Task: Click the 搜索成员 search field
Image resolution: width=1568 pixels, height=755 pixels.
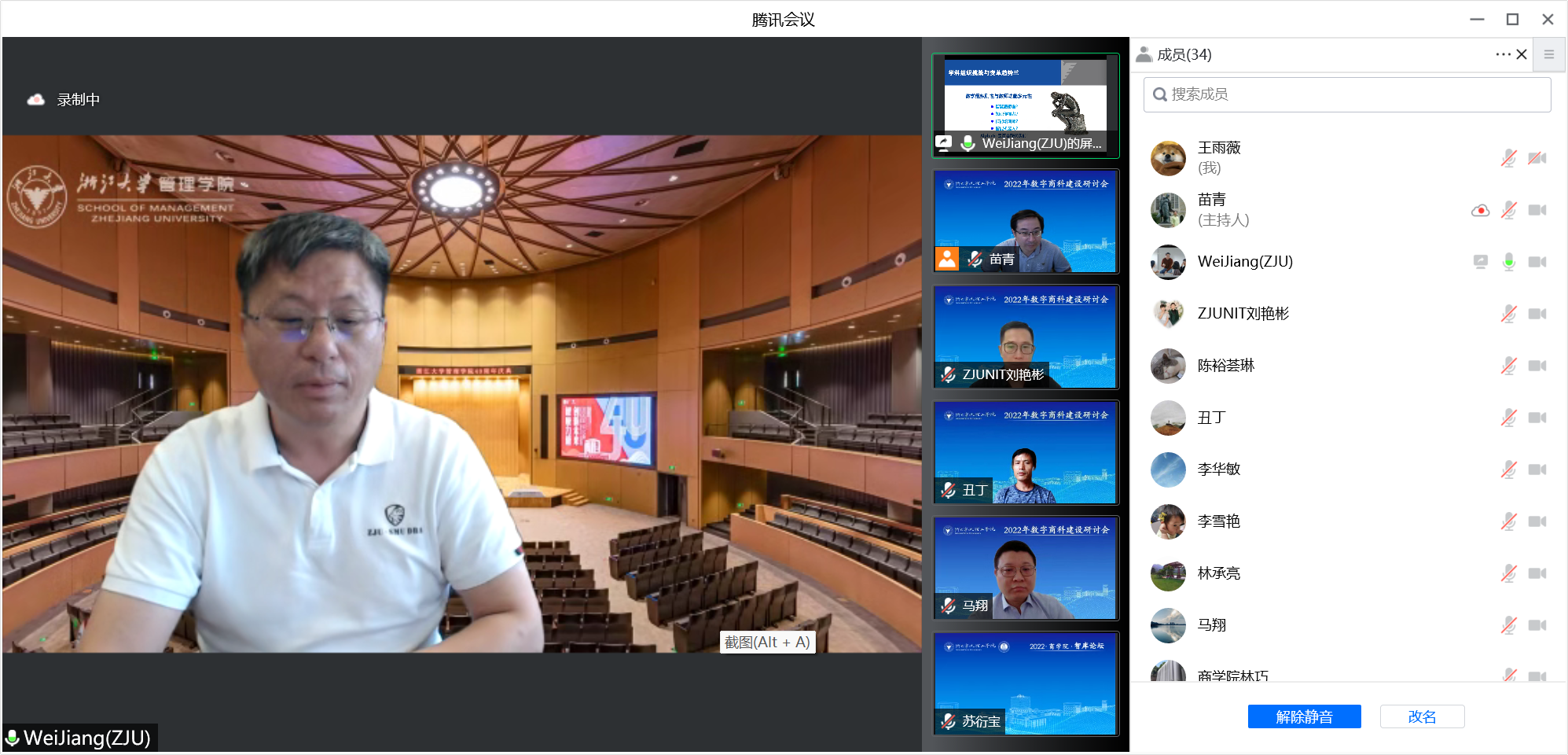Action: tap(1346, 94)
